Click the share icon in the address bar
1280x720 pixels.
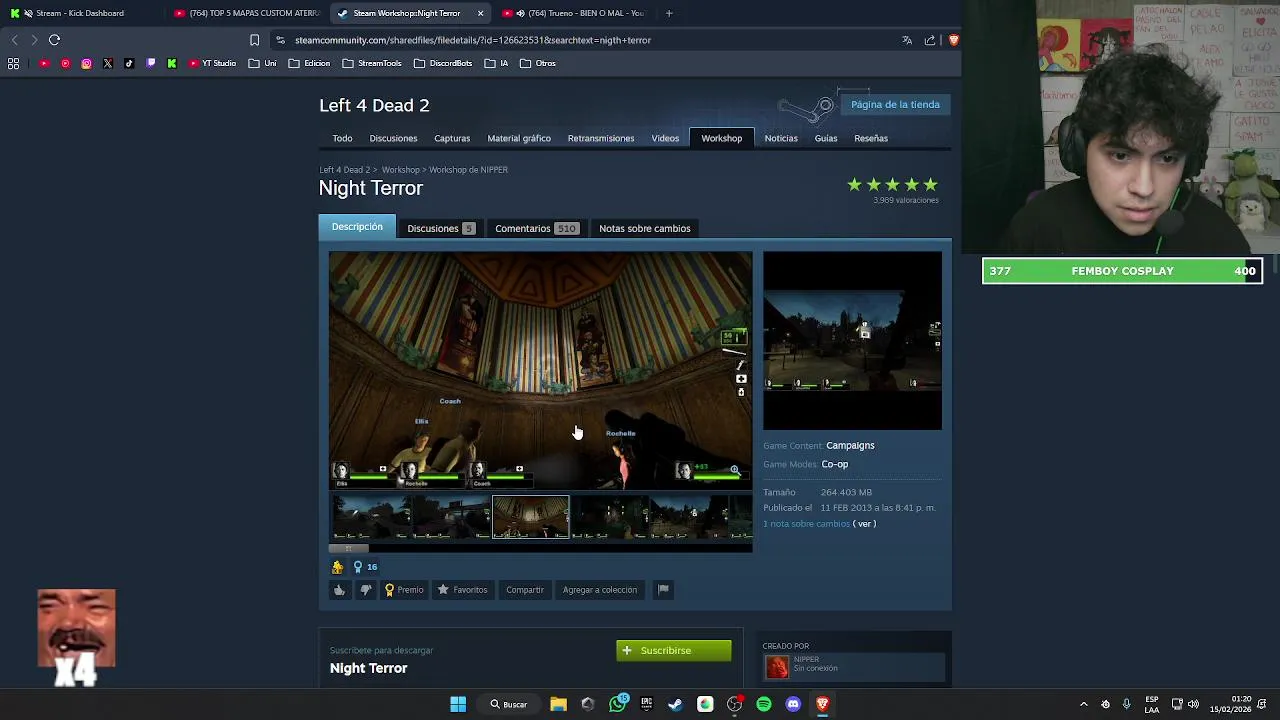[930, 40]
